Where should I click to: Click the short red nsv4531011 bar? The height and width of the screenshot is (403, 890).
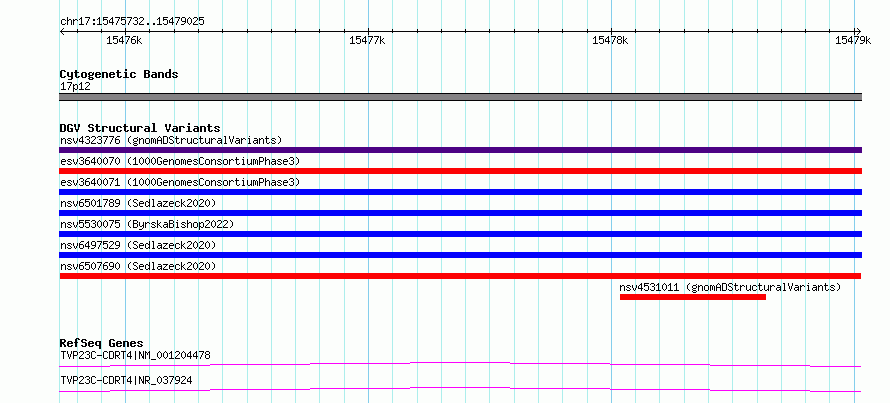pyautogui.click(x=693, y=297)
